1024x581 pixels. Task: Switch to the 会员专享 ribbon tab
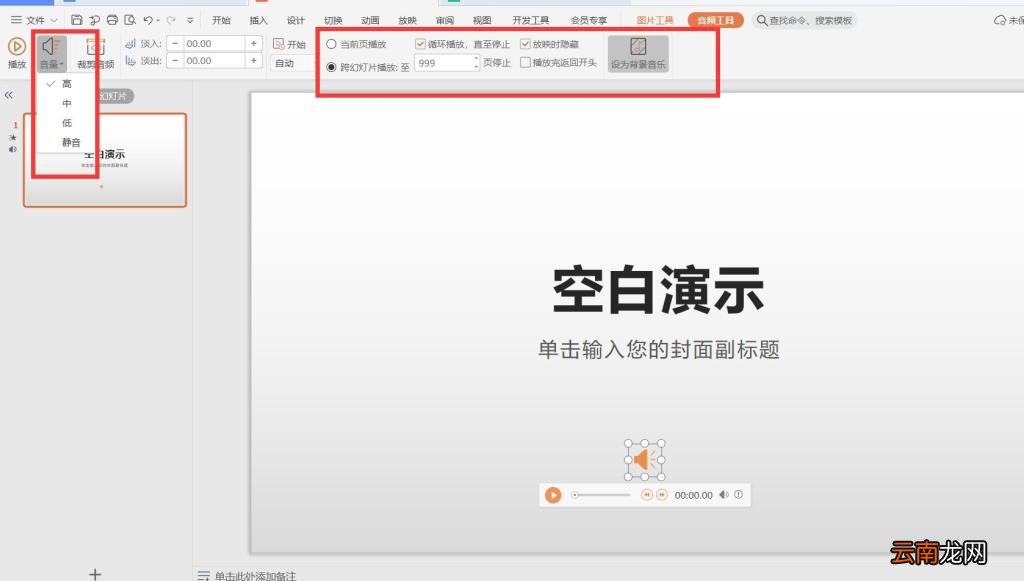coord(588,20)
